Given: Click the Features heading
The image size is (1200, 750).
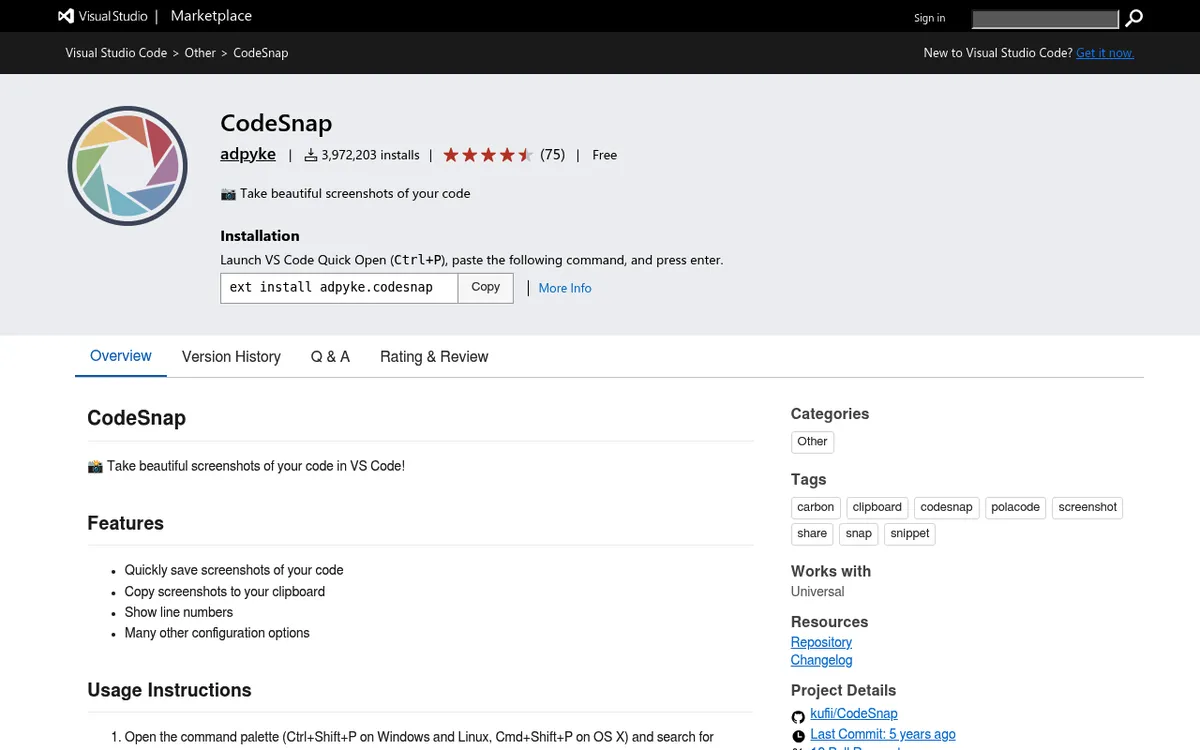Looking at the screenshot, I should pos(125,523).
